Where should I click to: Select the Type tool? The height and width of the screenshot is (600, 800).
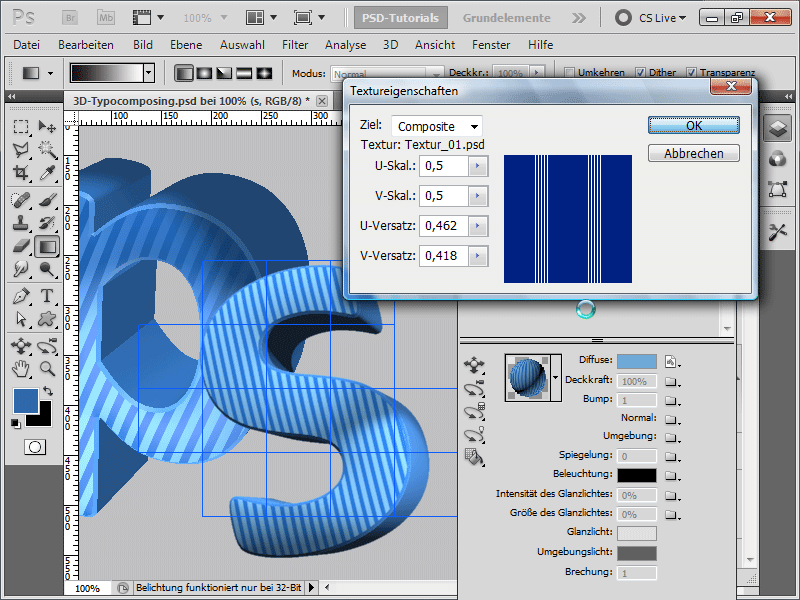(x=47, y=296)
